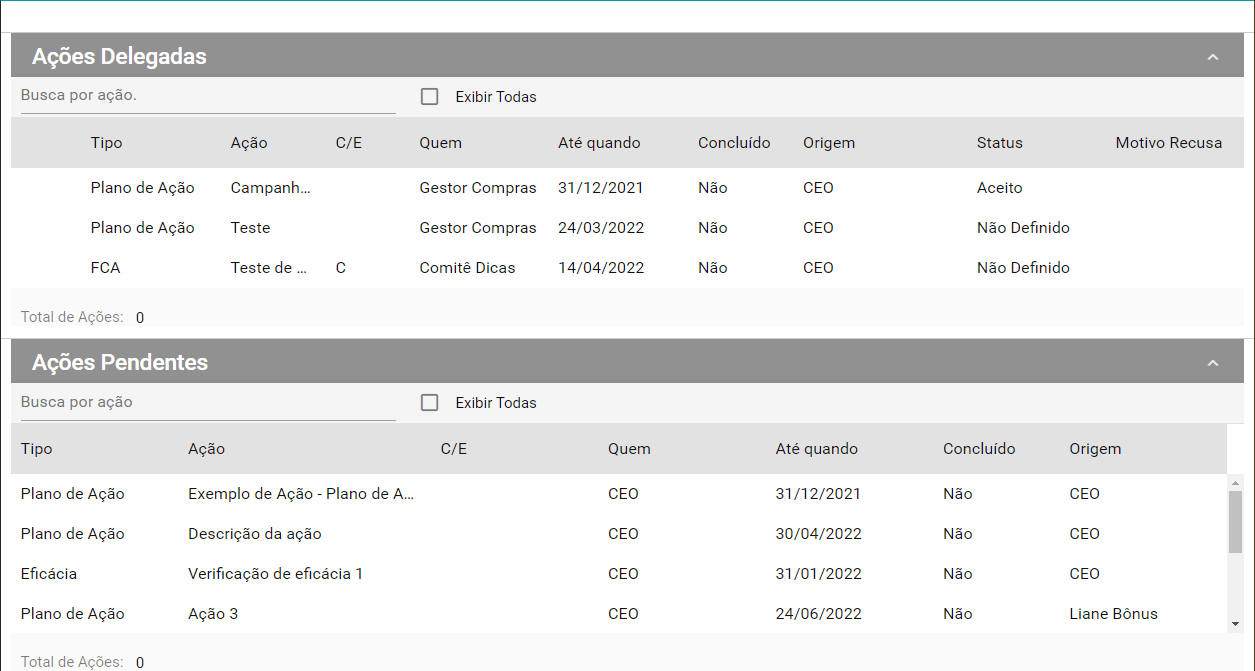Screen dimensions: 1255x671
Task: Collapse the Ações Delegadas panel chevron
Action: click(x=1213, y=57)
